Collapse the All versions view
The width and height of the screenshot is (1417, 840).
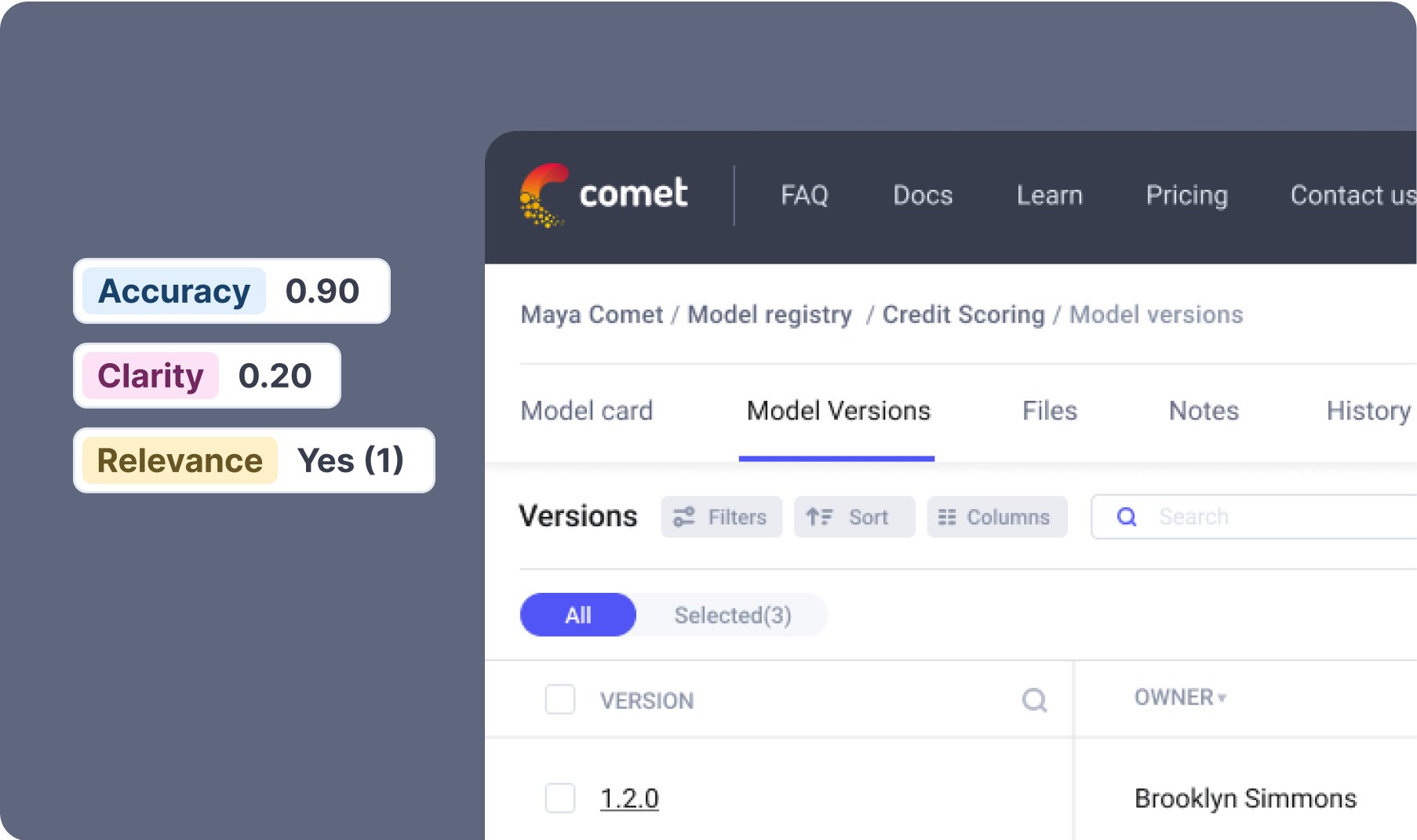point(577,615)
